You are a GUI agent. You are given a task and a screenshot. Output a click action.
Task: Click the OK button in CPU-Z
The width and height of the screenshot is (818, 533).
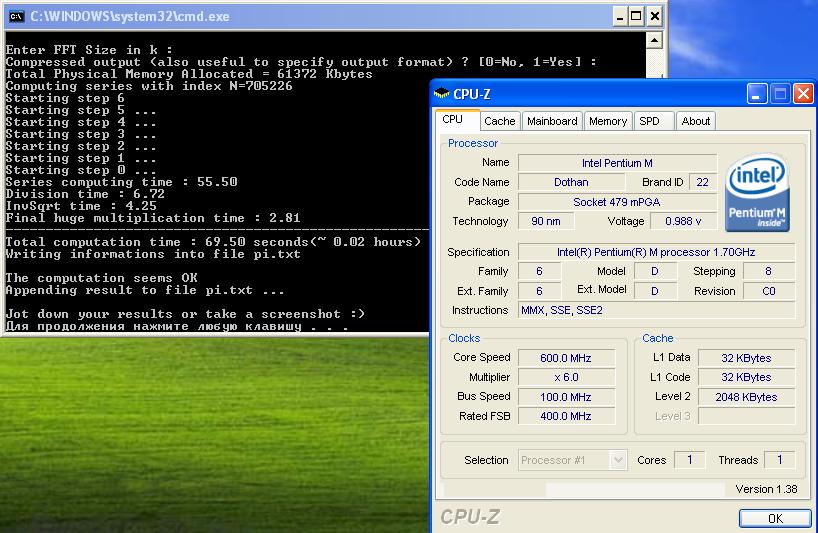(775, 518)
